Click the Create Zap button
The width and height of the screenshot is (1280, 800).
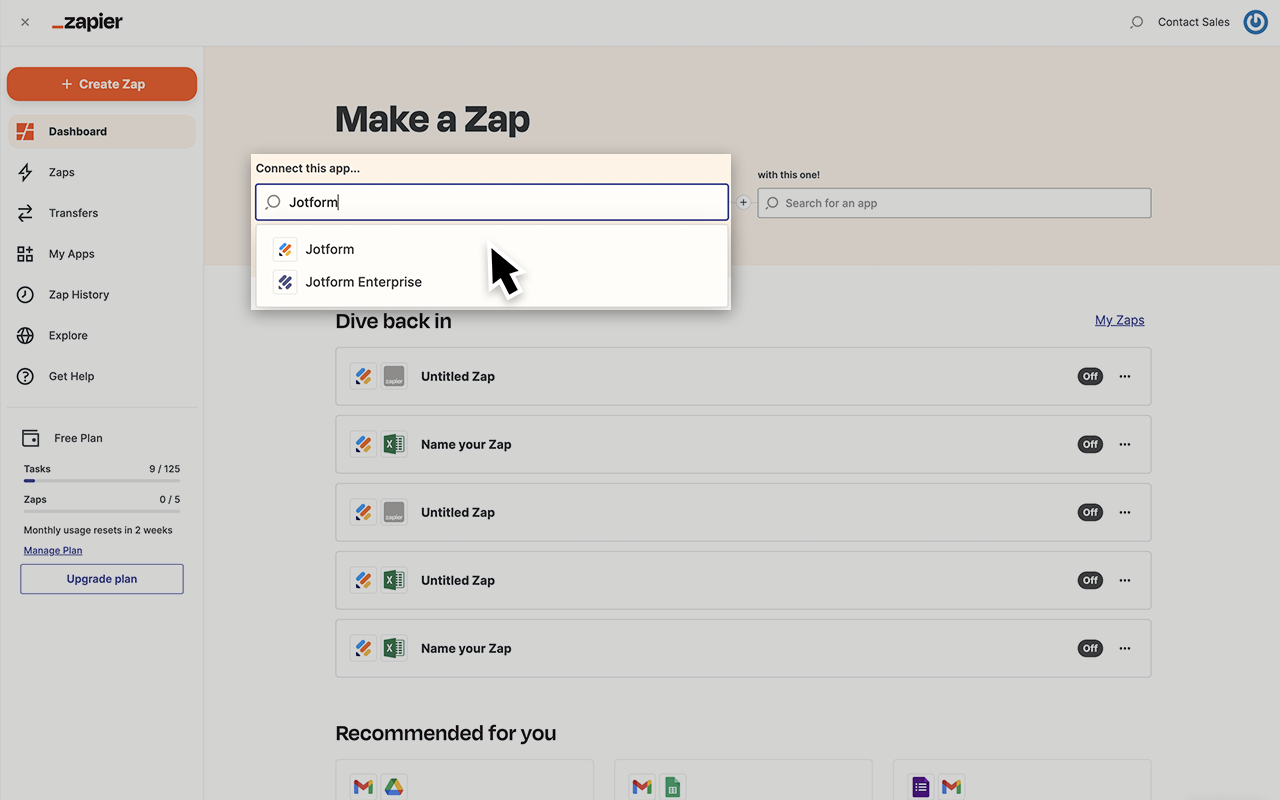(x=101, y=84)
